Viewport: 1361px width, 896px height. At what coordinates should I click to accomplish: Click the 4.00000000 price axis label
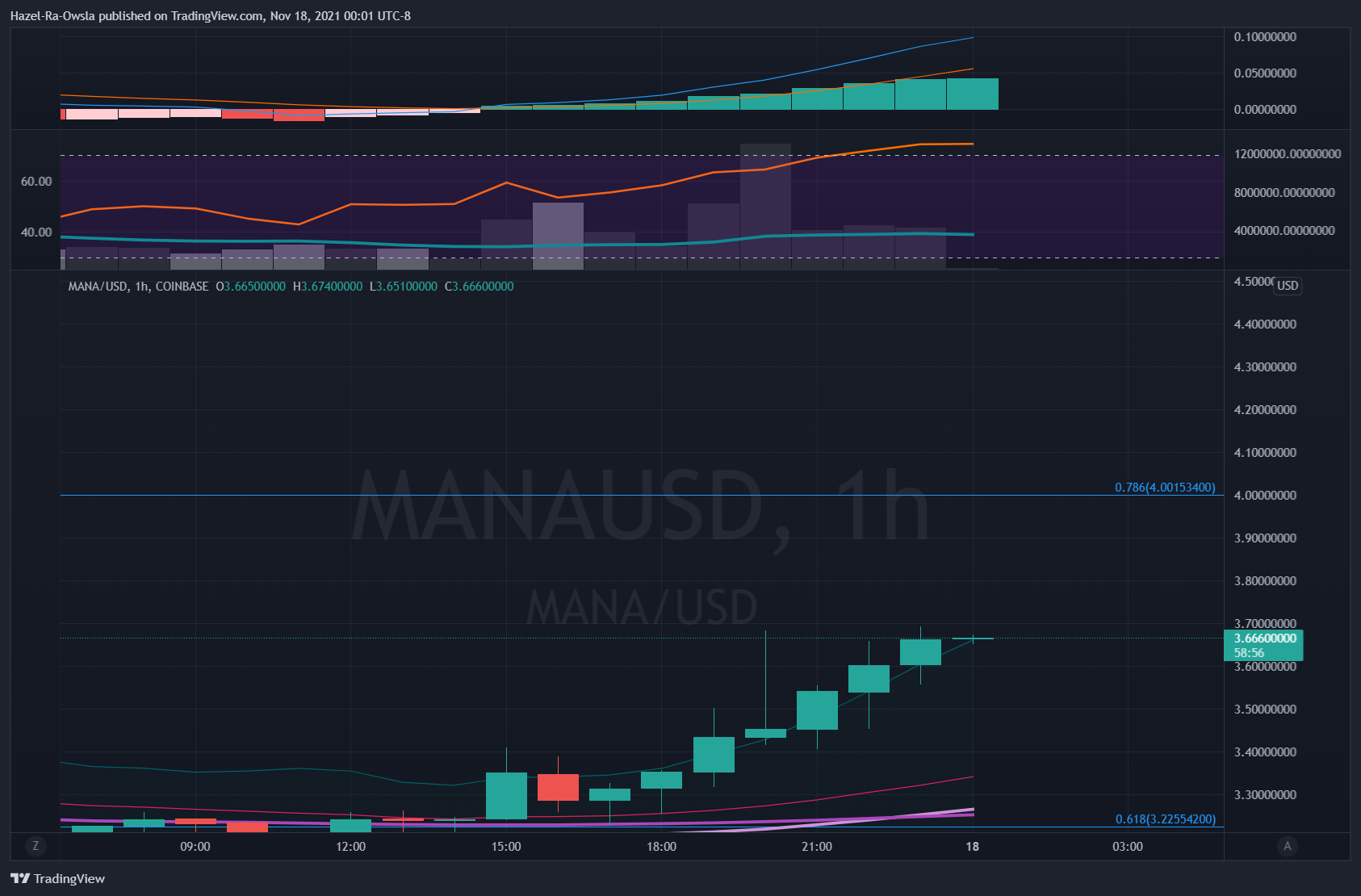[x=1265, y=495]
